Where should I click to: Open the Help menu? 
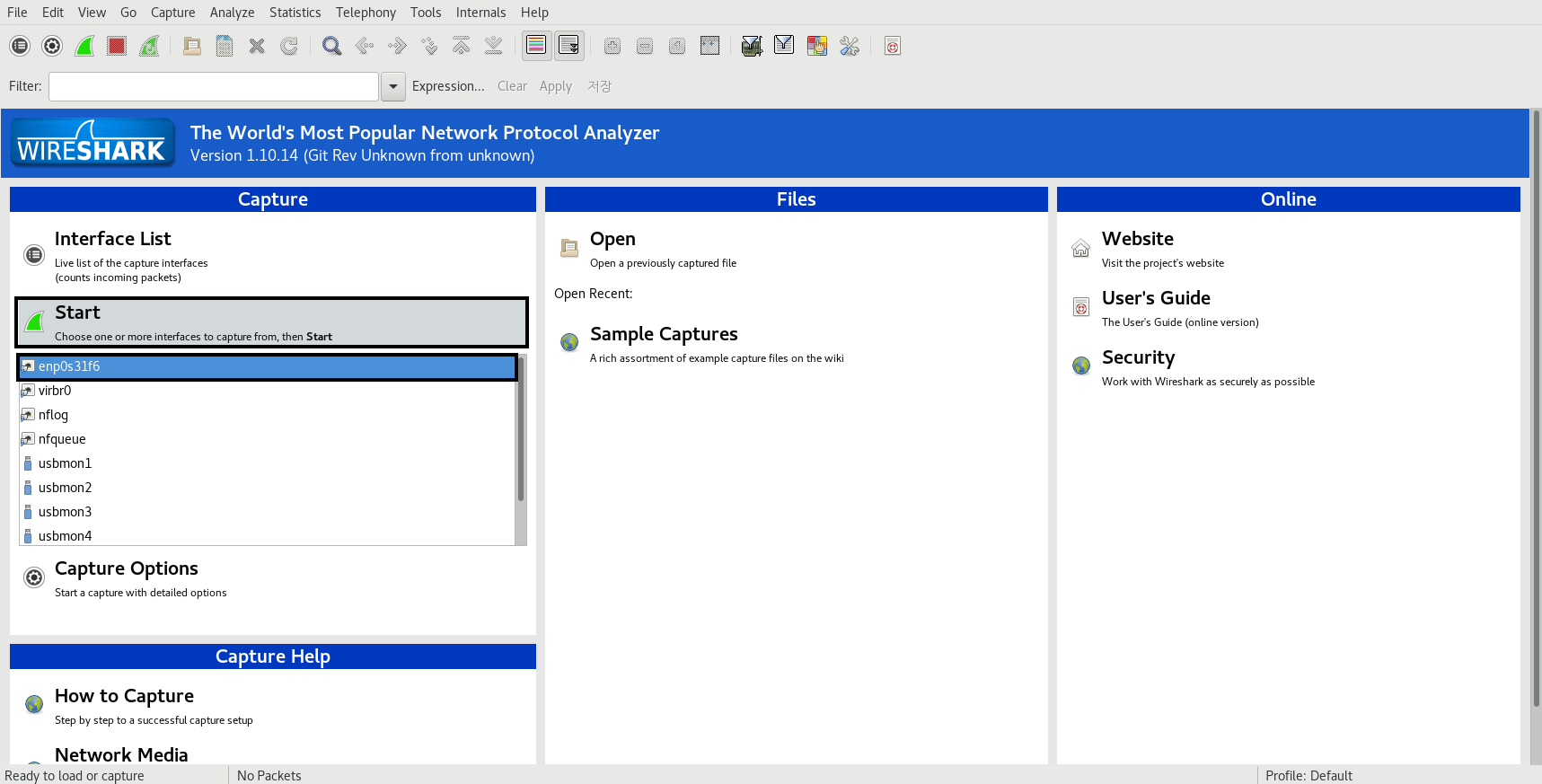pyautogui.click(x=534, y=13)
